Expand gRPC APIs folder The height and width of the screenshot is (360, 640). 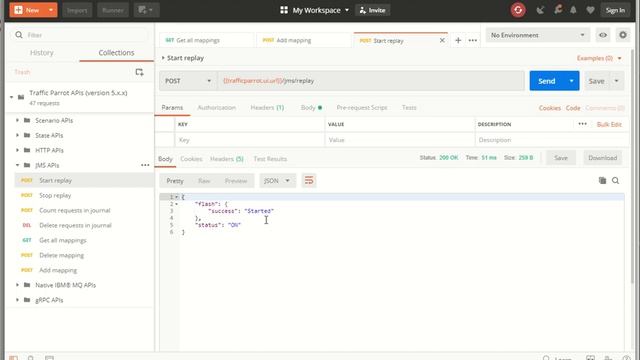click(17, 300)
